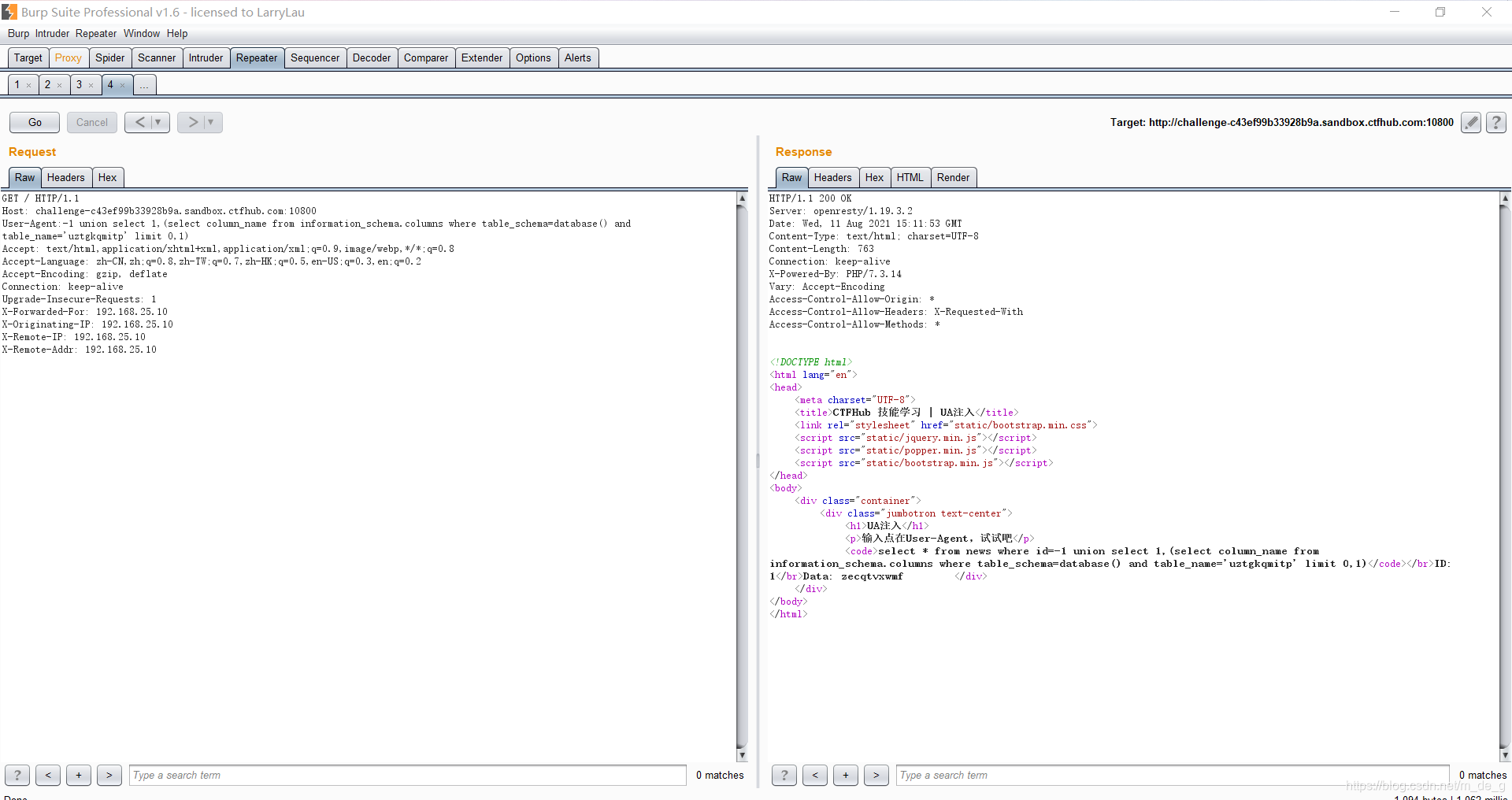Close Repeater tab 3
This screenshot has width=1512, height=800.
(91, 85)
